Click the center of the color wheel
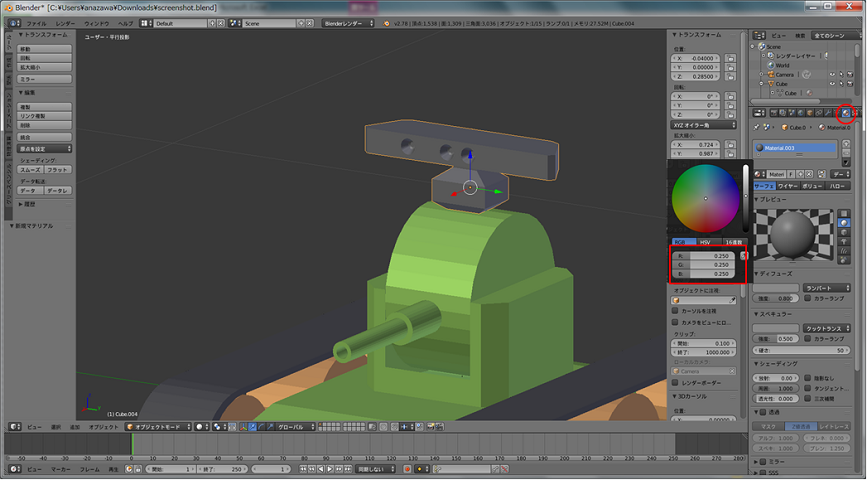This screenshot has width=867, height=480. click(x=704, y=198)
